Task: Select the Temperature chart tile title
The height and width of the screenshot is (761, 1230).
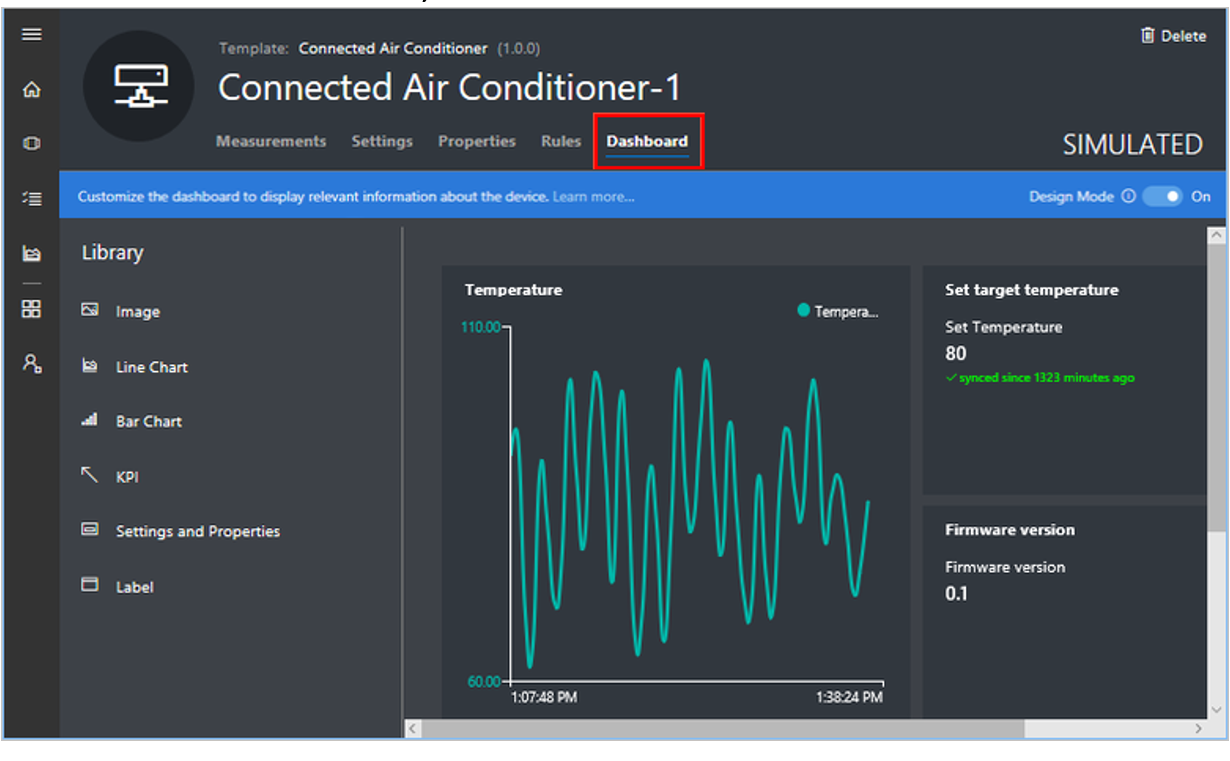Action: click(x=513, y=290)
